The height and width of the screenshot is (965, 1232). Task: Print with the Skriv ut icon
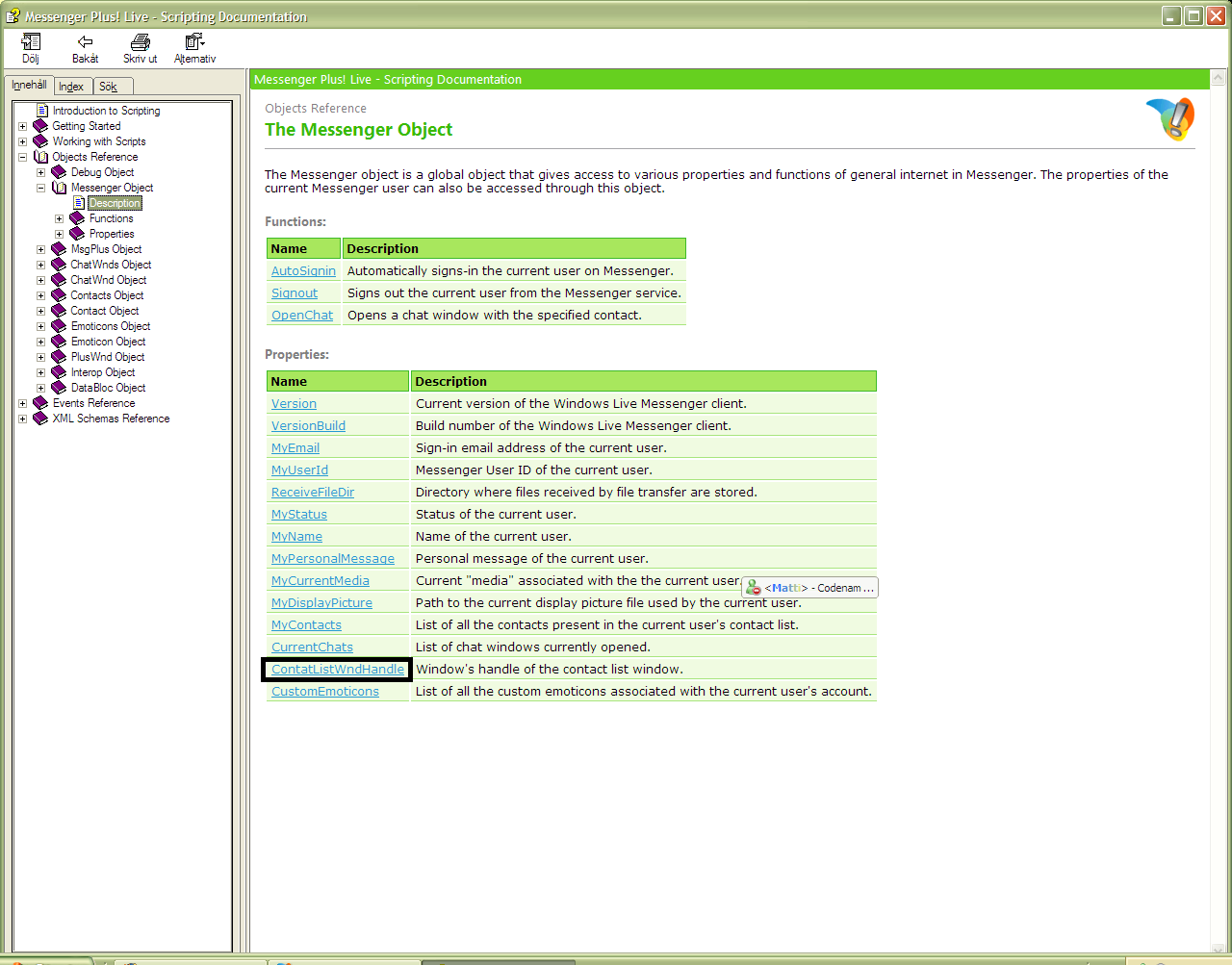(141, 41)
